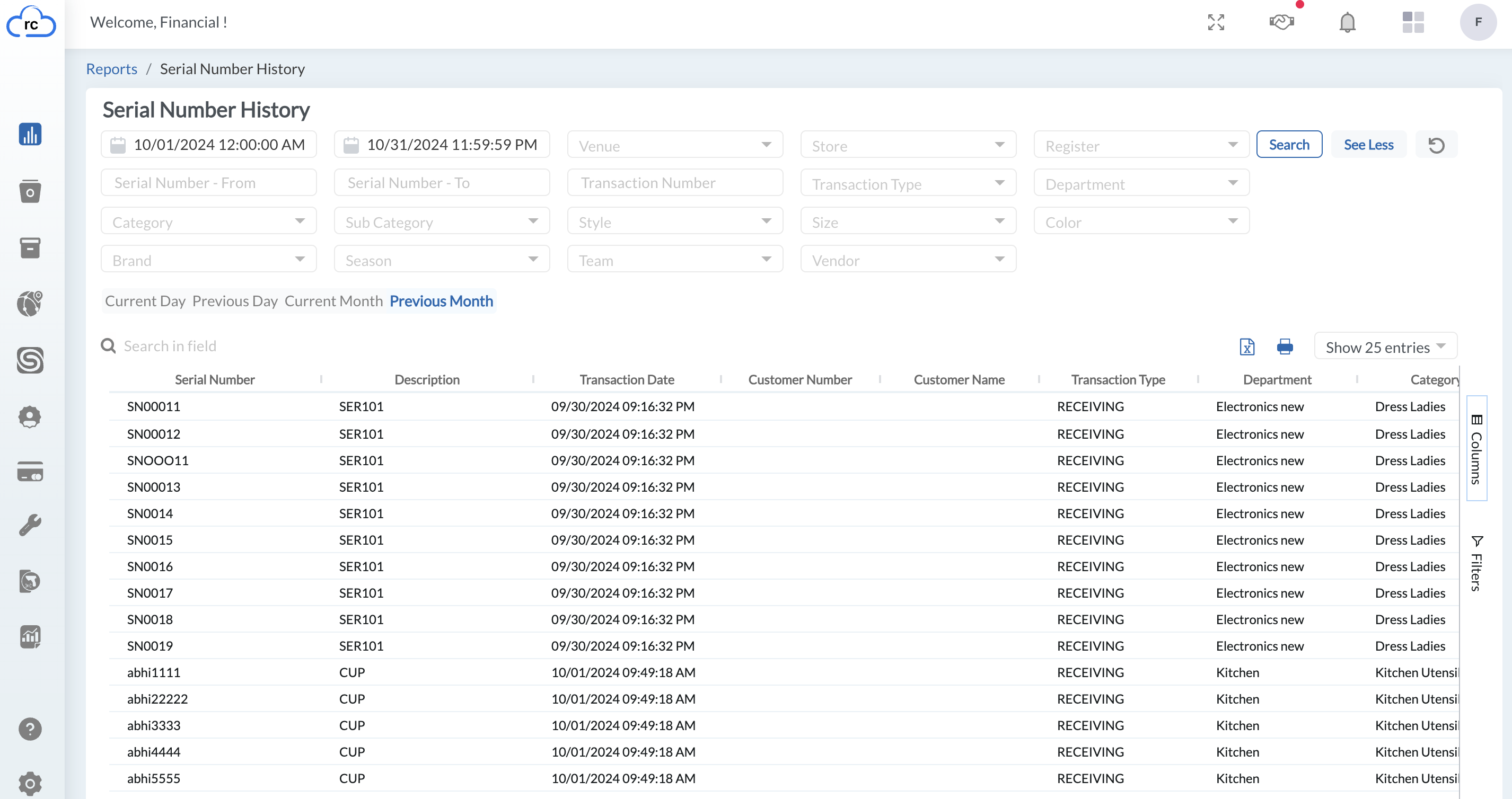Viewport: 1512px width, 799px height.
Task: Focus the Serial Number - From field
Action: coord(208,183)
